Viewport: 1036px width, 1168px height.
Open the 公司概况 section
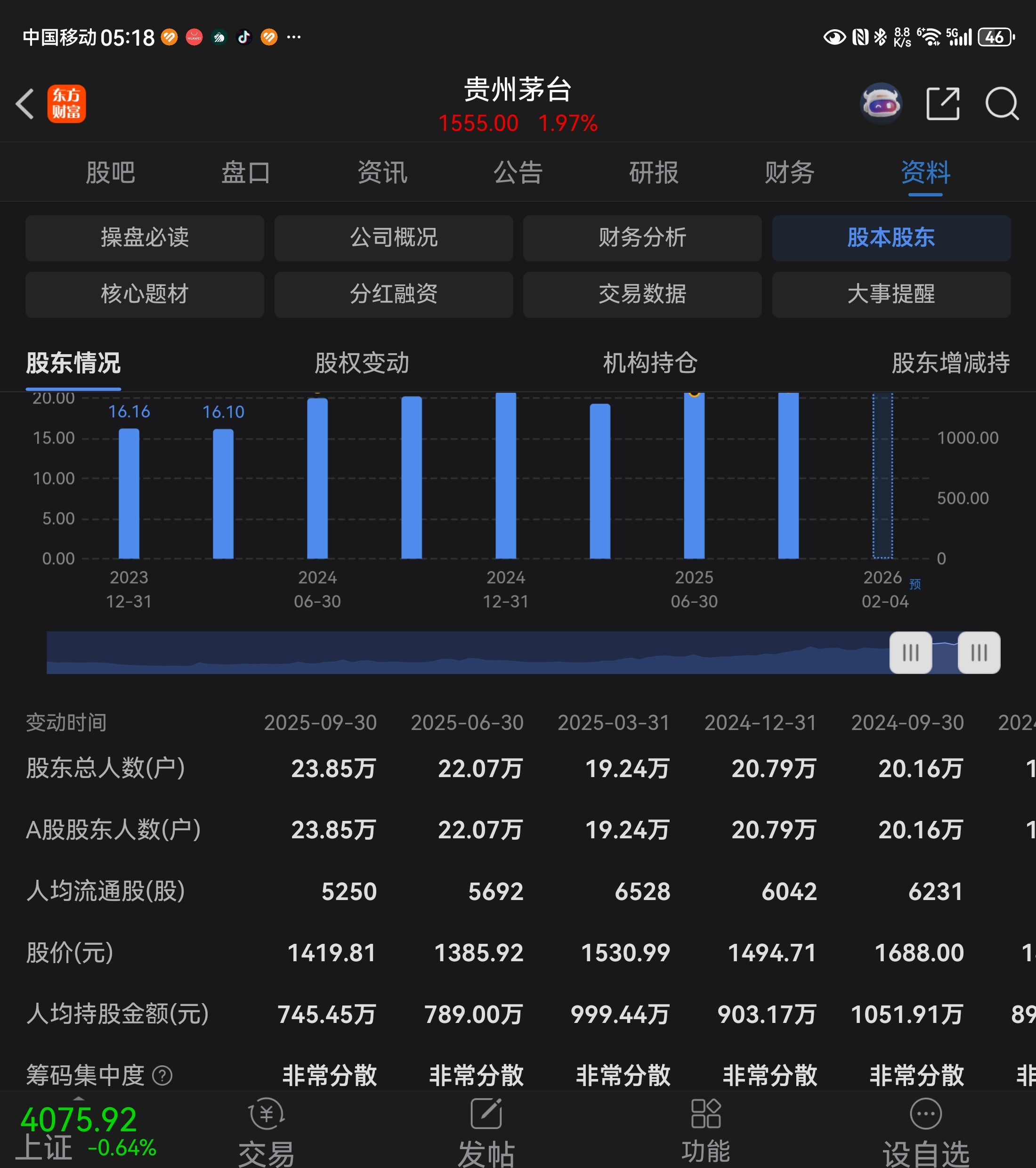coord(393,238)
